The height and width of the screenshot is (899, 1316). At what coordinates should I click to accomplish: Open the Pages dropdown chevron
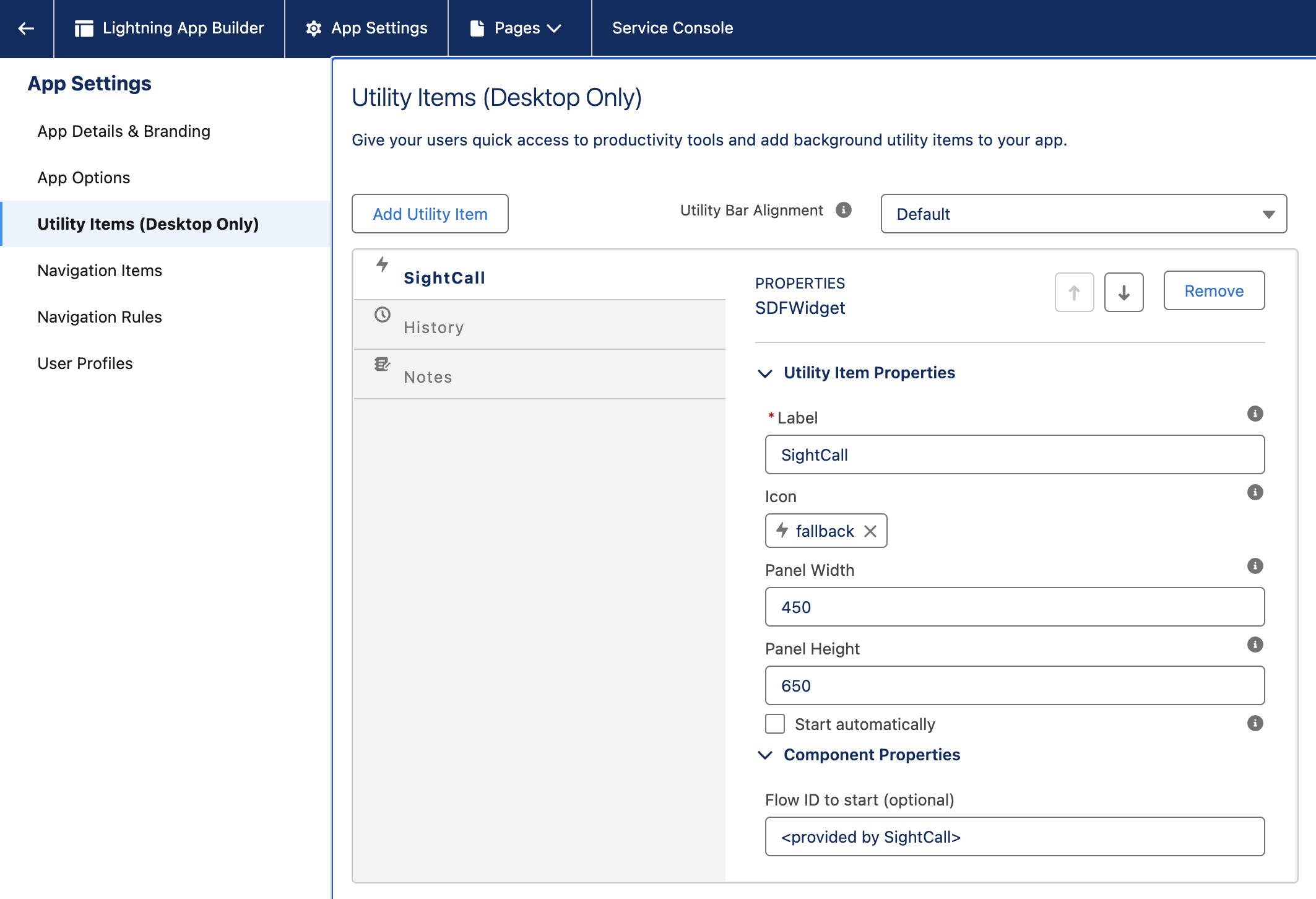(555, 28)
